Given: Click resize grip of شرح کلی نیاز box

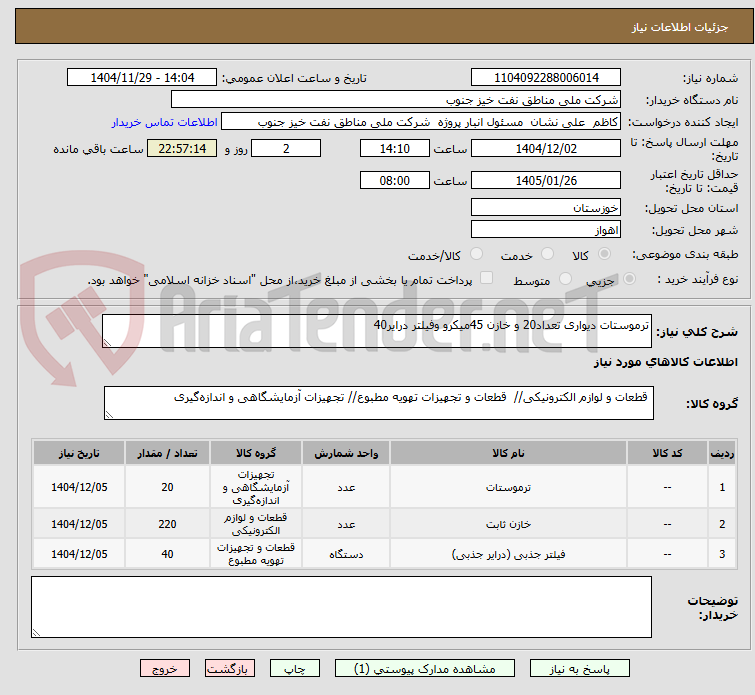Looking at the screenshot, I should pyautogui.click(x=107, y=342).
